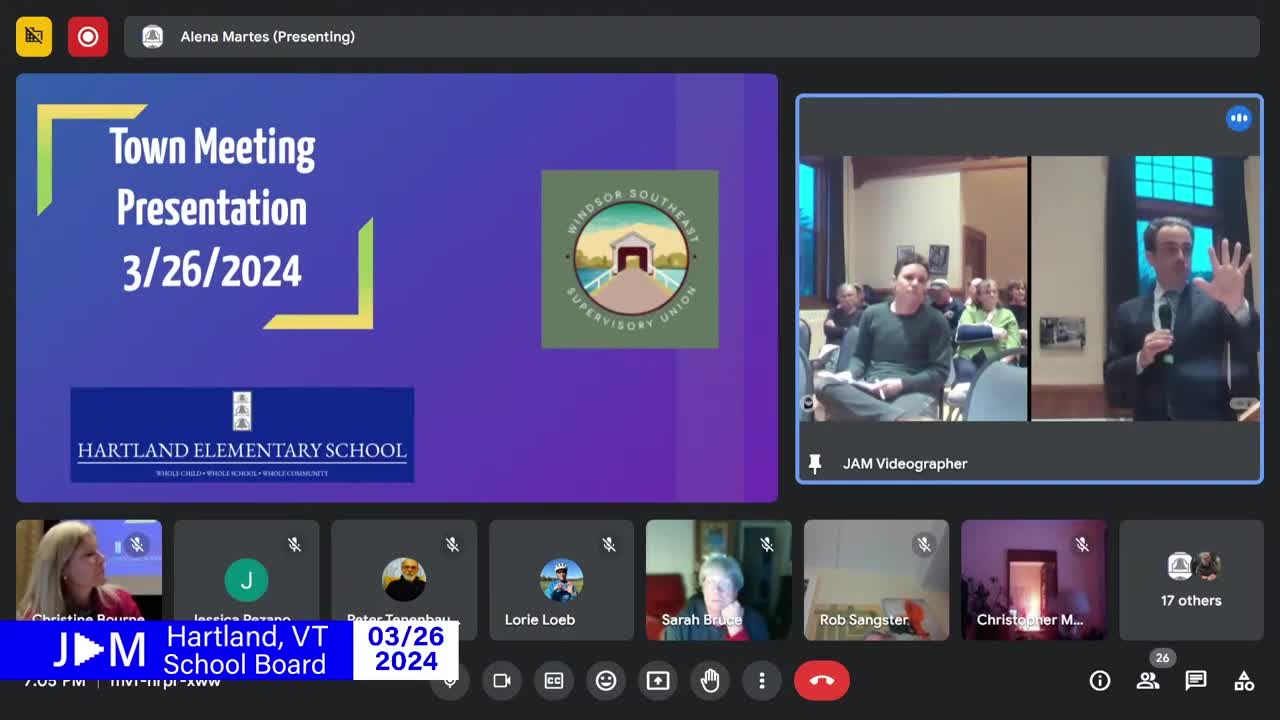Leave the call with red hang-up button

pos(822,681)
